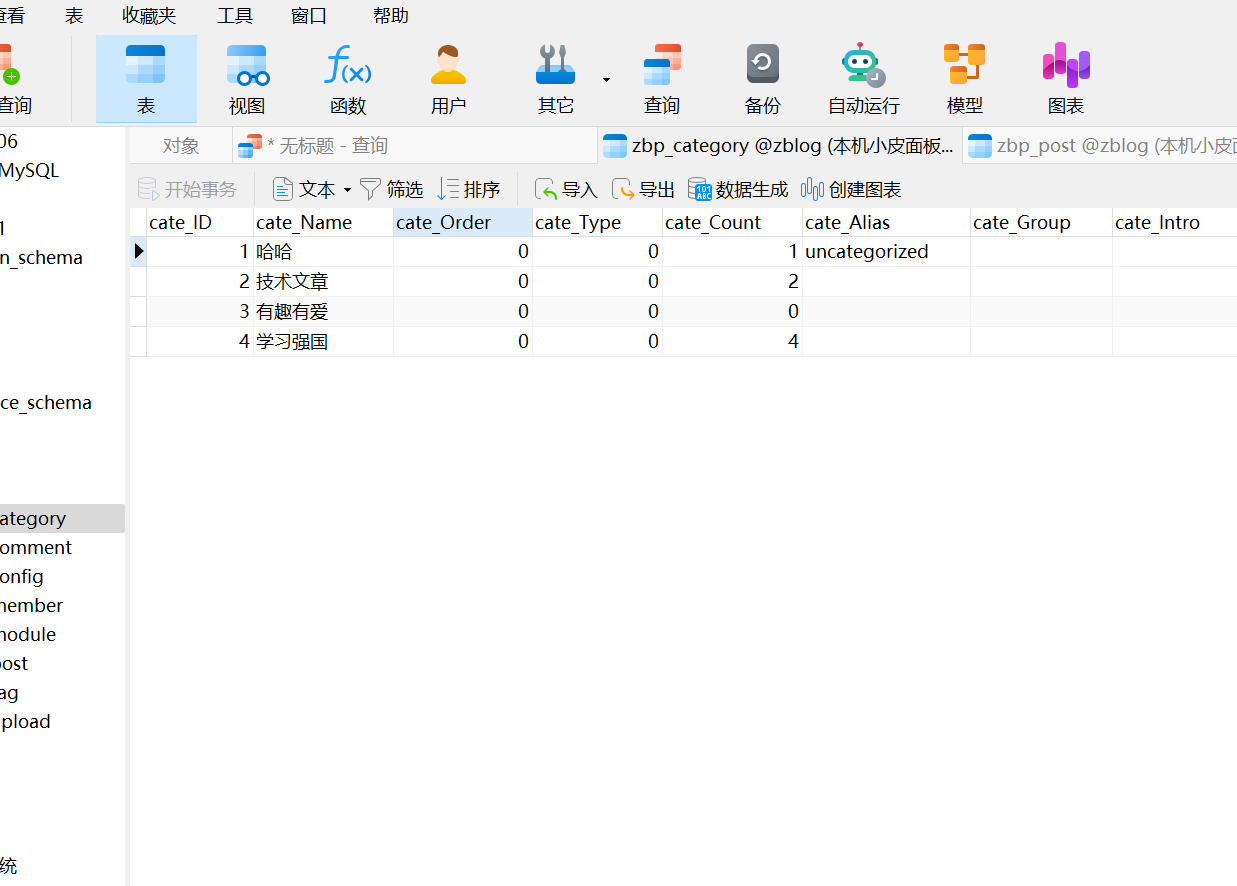Viewport: 1237px width, 886px height.
Task: Open the 图表 (Charts) toolbar icon
Action: click(1066, 79)
